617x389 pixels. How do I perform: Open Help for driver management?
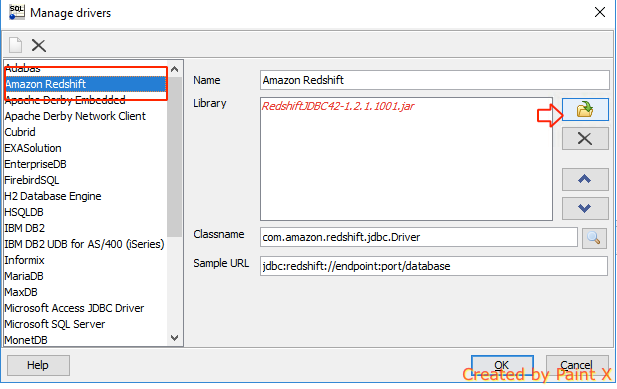tap(38, 365)
